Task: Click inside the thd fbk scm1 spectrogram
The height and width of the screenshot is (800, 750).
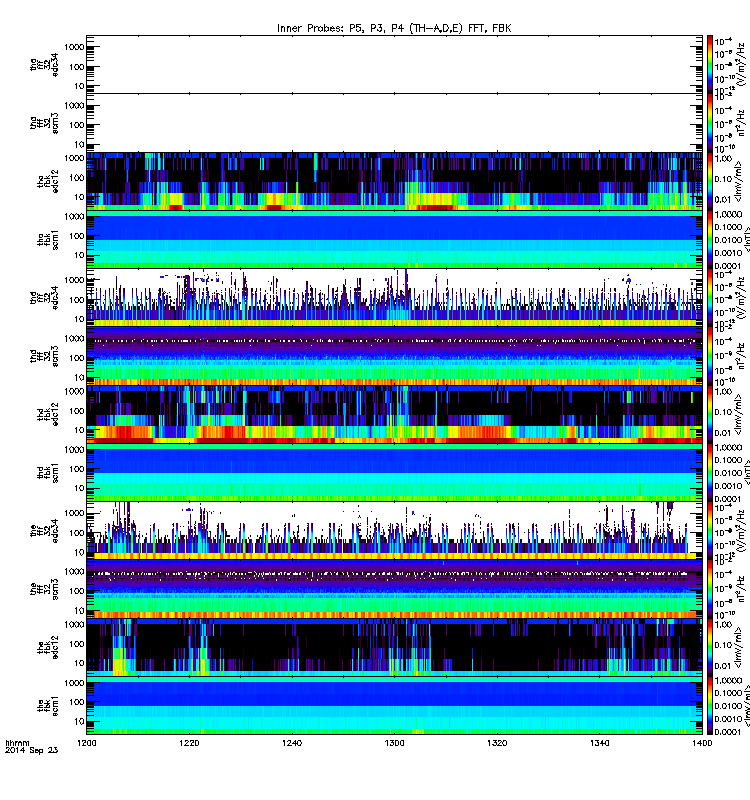Action: tap(394, 472)
